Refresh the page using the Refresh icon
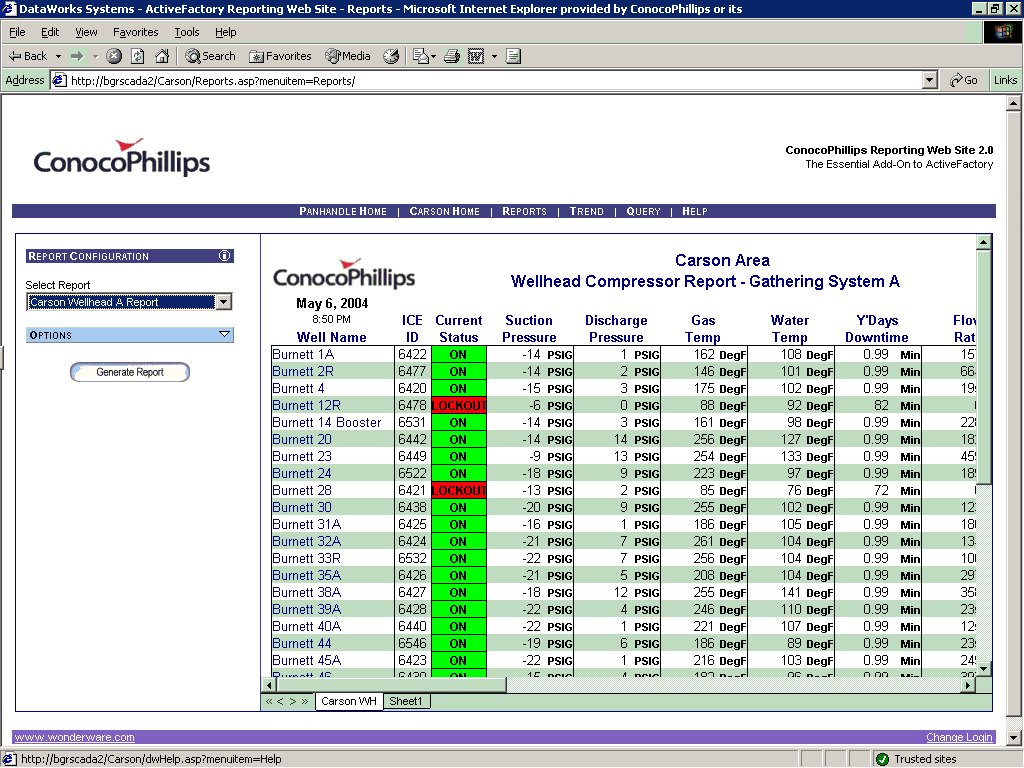 pyautogui.click(x=138, y=56)
